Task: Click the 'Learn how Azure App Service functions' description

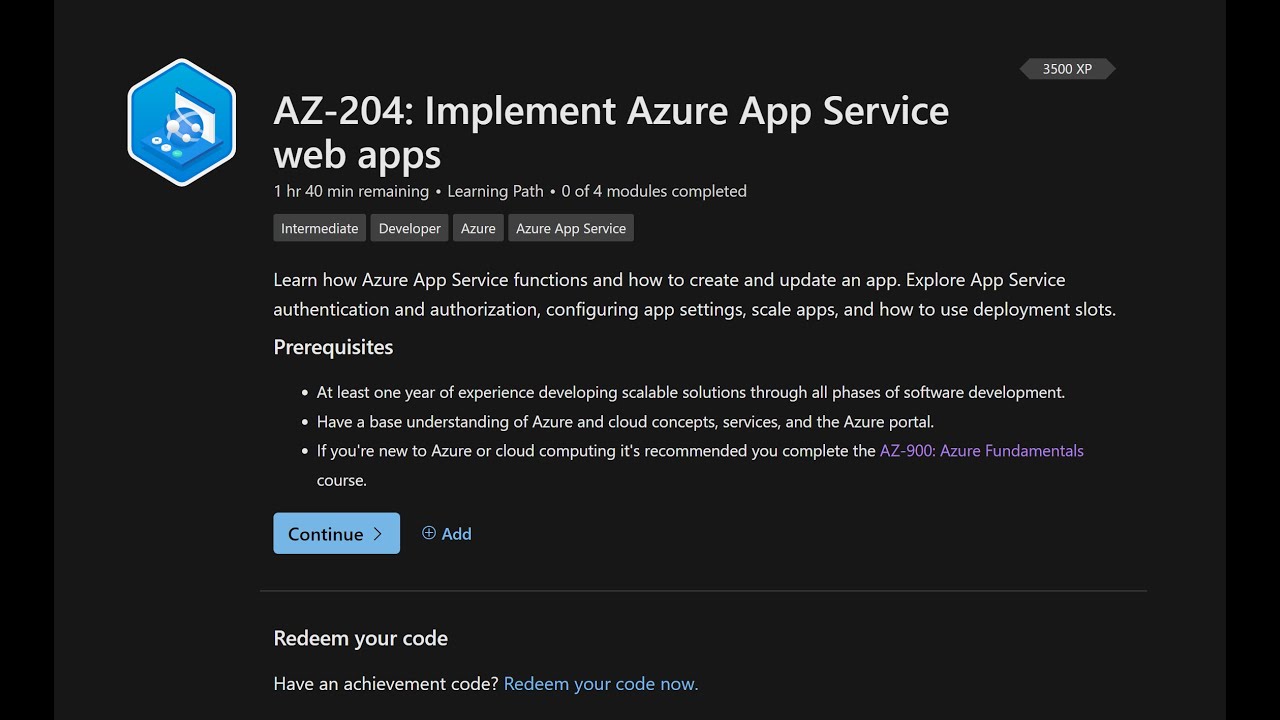Action: [695, 294]
